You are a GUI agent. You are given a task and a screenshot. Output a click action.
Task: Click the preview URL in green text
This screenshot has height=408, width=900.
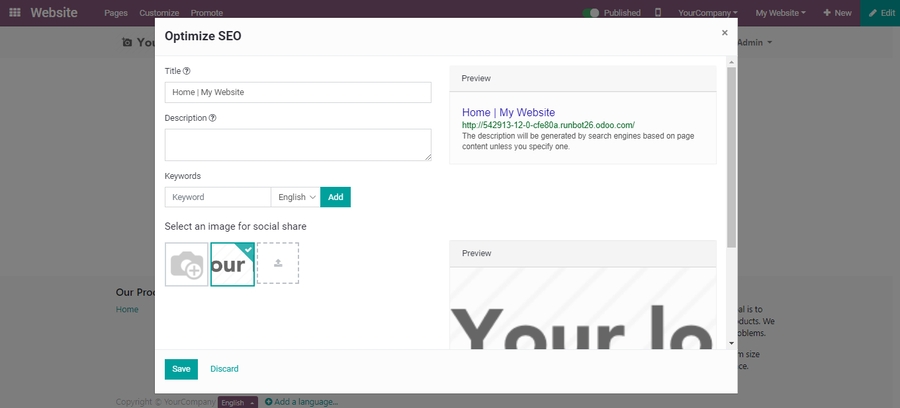coord(548,125)
